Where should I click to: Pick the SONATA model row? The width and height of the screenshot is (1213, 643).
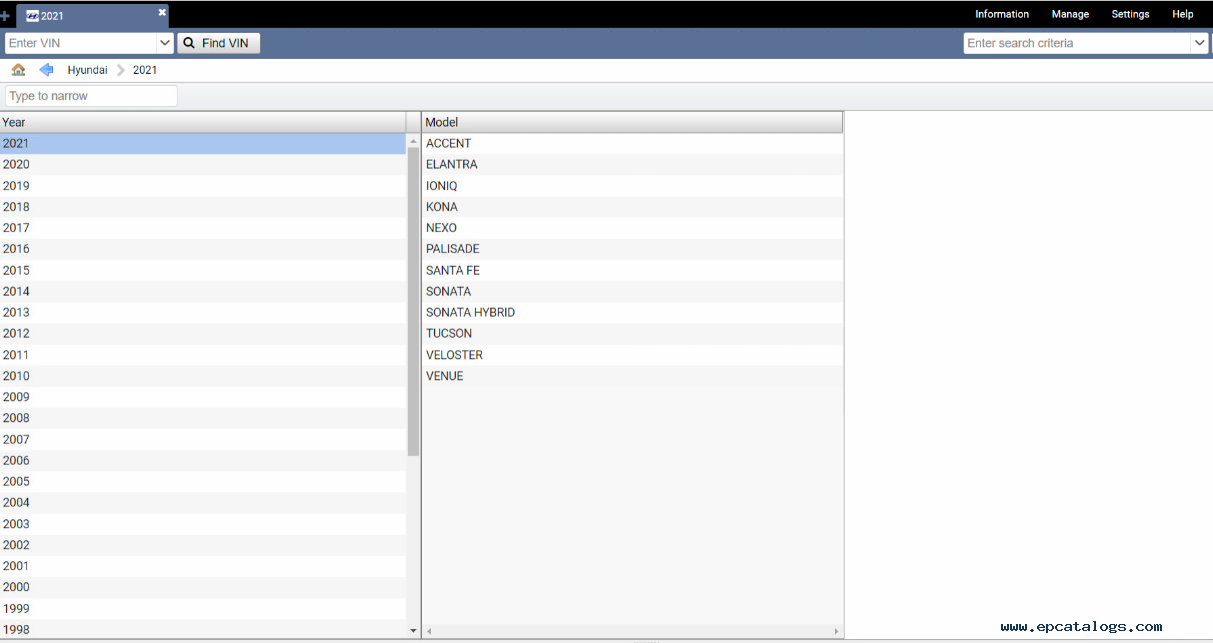pyautogui.click(x=632, y=291)
